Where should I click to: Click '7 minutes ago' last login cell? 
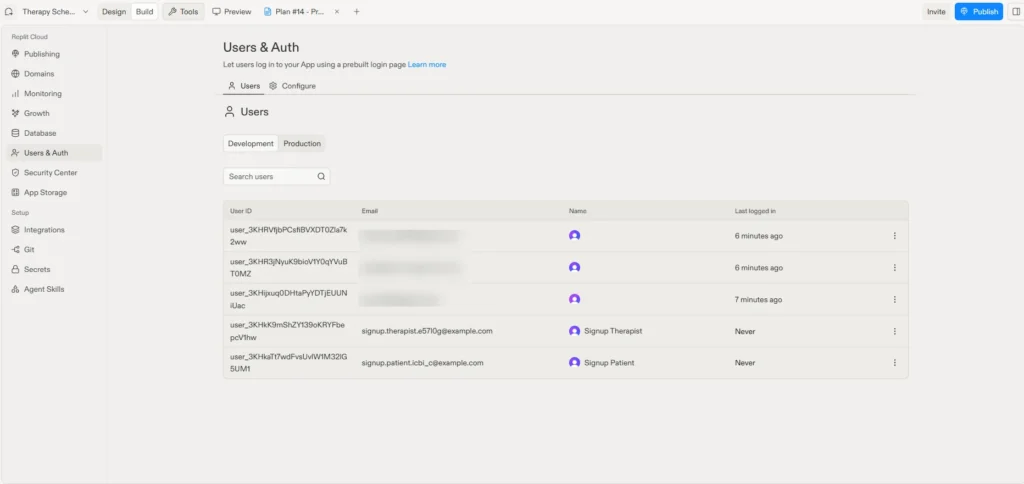tap(758, 300)
